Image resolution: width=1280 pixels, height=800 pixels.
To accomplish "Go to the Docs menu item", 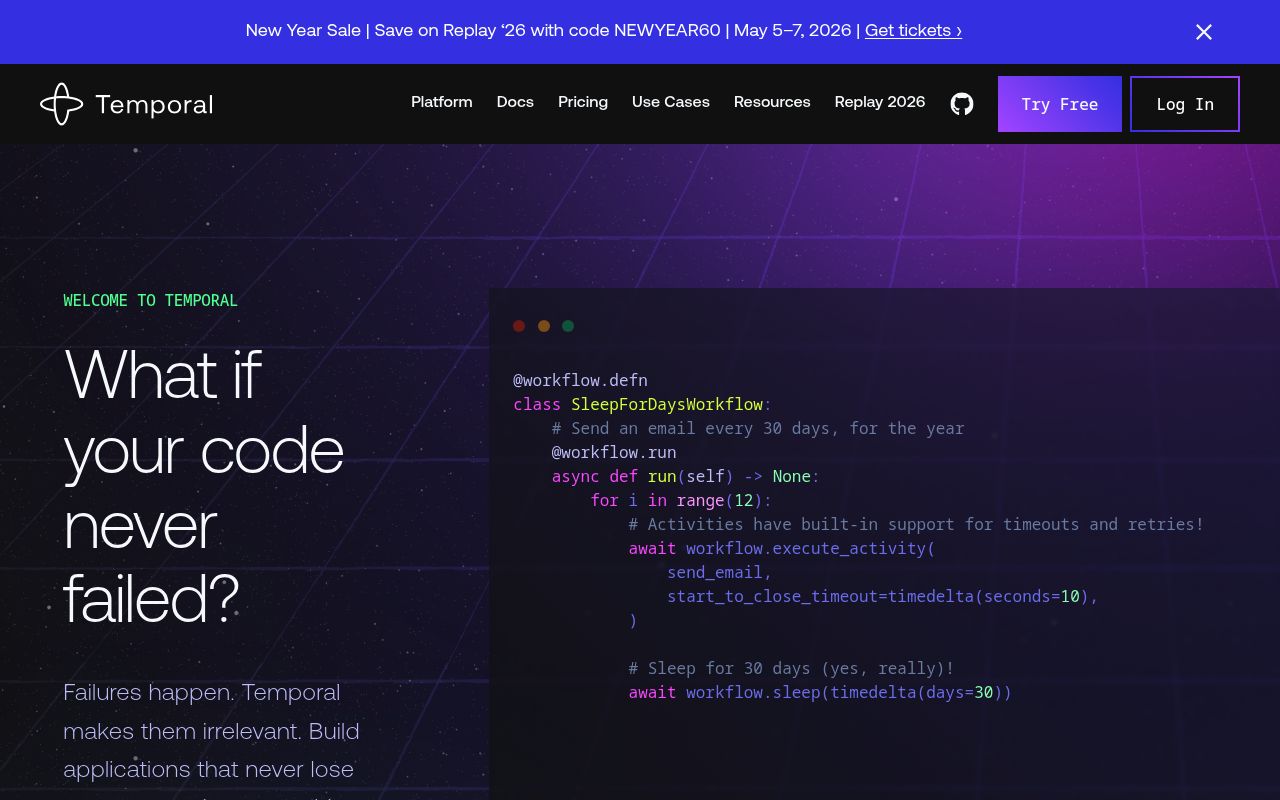I will pos(515,102).
